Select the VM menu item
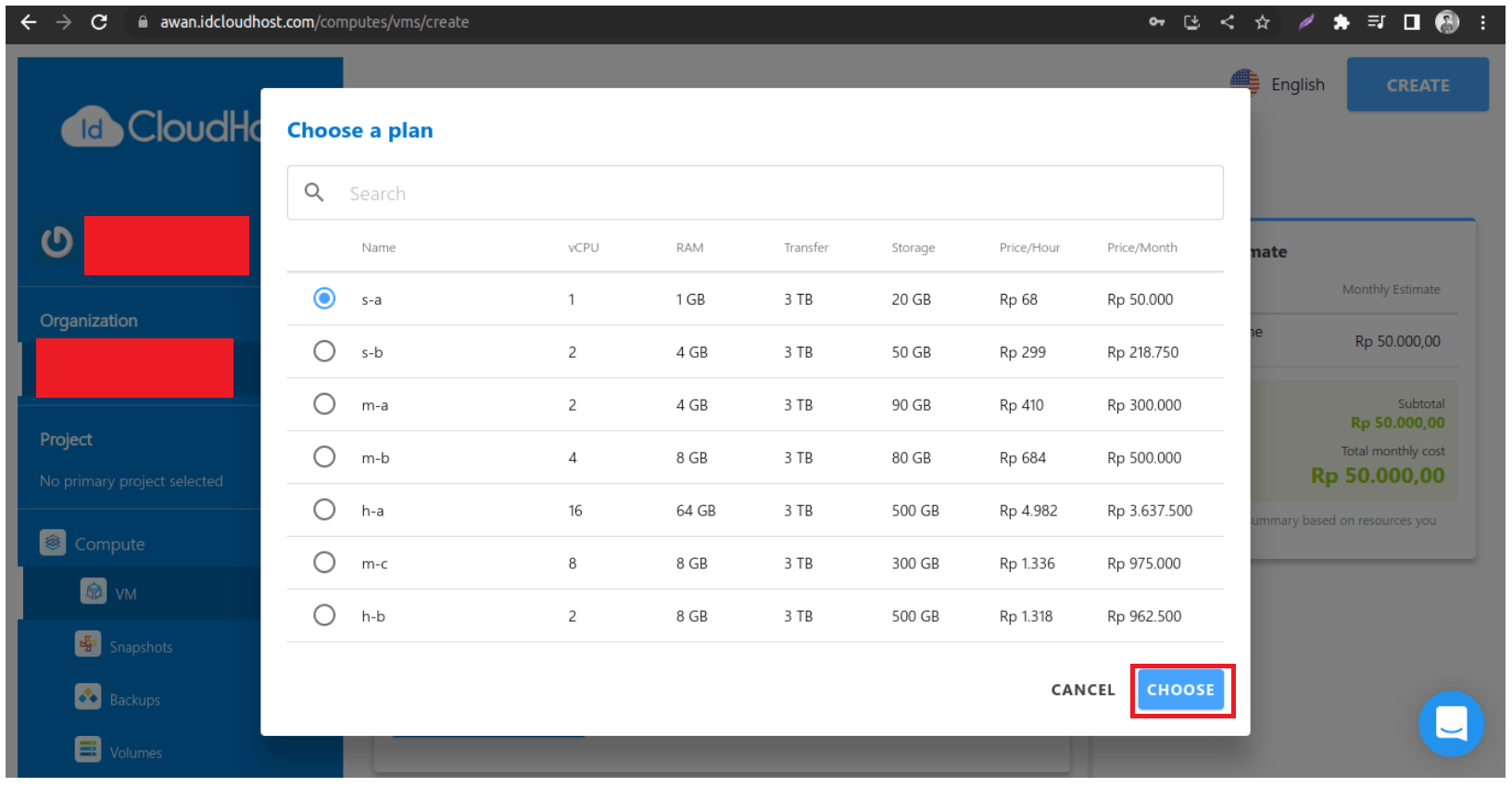The height and width of the screenshot is (787, 1512). coord(125,593)
